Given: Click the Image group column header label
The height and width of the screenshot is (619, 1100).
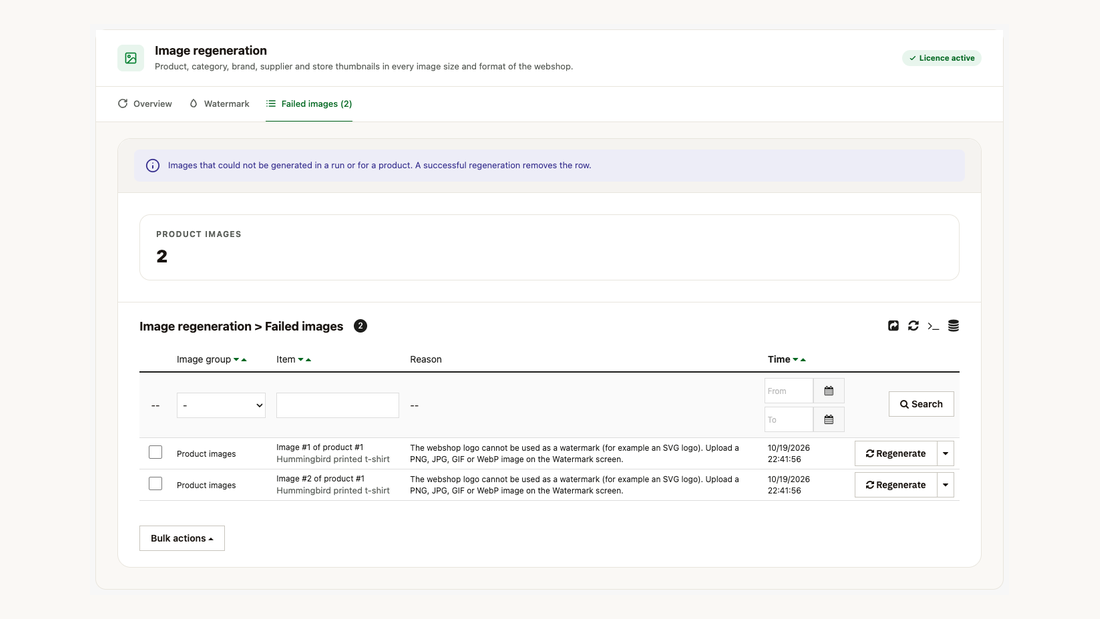Looking at the screenshot, I should click(x=203, y=359).
